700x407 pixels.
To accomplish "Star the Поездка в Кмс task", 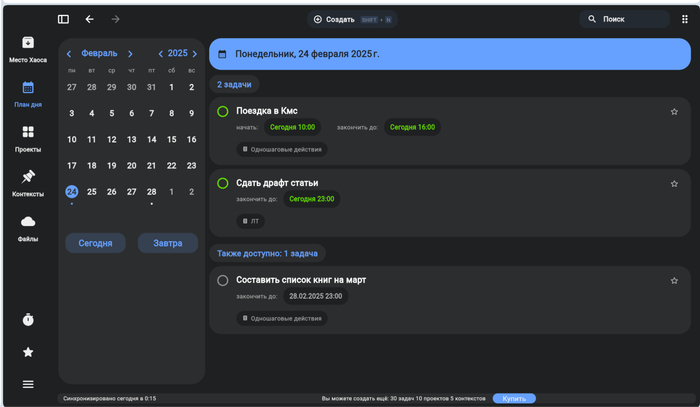I will point(674,112).
